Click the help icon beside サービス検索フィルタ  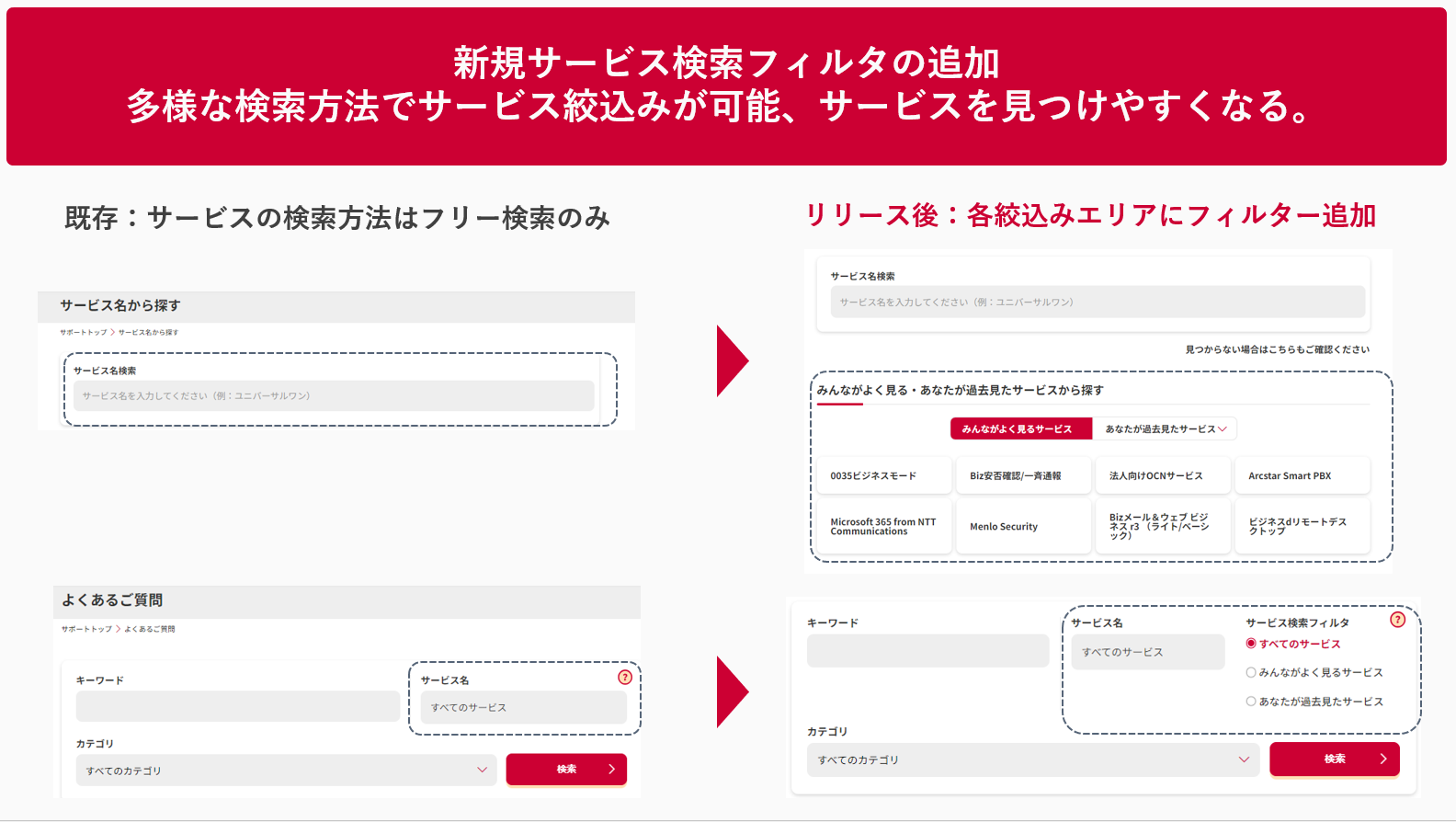pyautogui.click(x=1397, y=620)
